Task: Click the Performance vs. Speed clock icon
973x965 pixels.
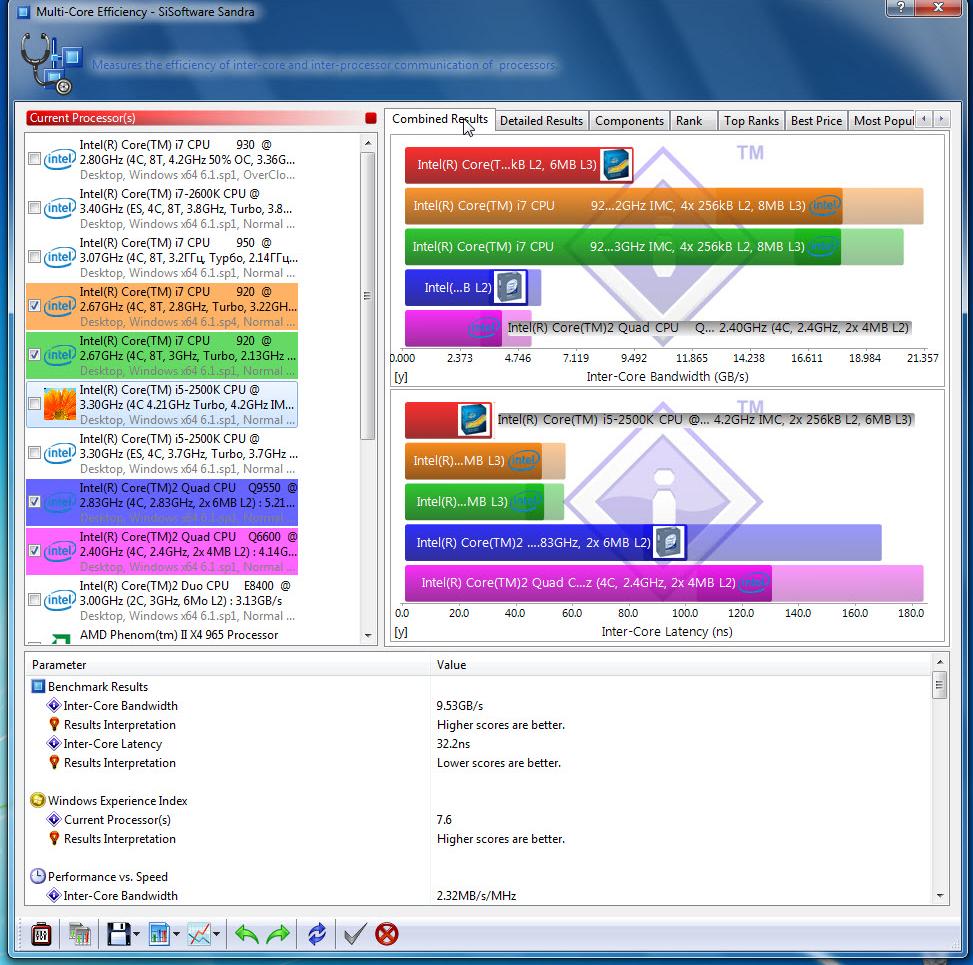Action: coord(38,876)
